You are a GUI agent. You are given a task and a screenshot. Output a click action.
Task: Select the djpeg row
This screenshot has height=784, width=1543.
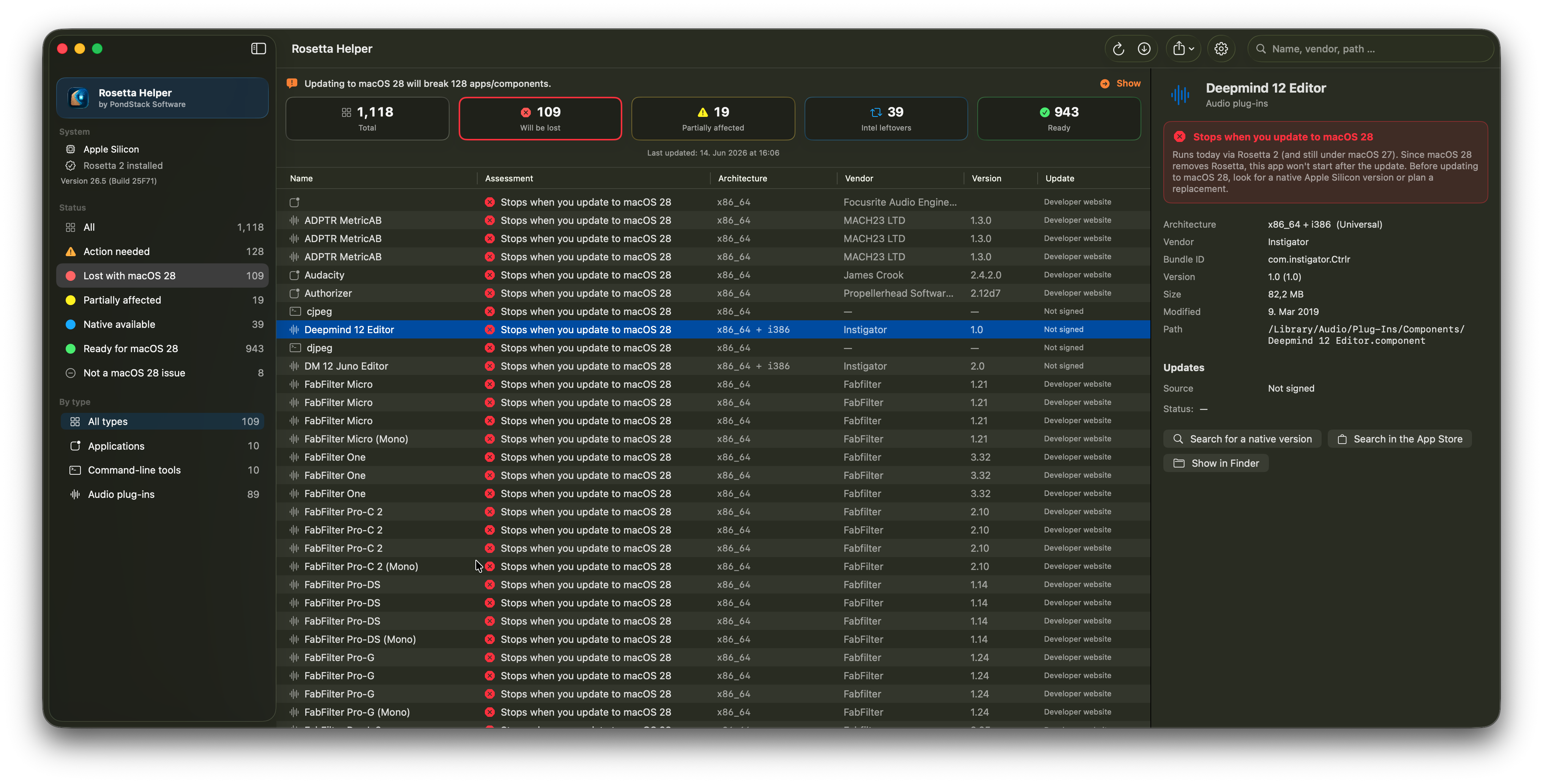click(x=713, y=348)
